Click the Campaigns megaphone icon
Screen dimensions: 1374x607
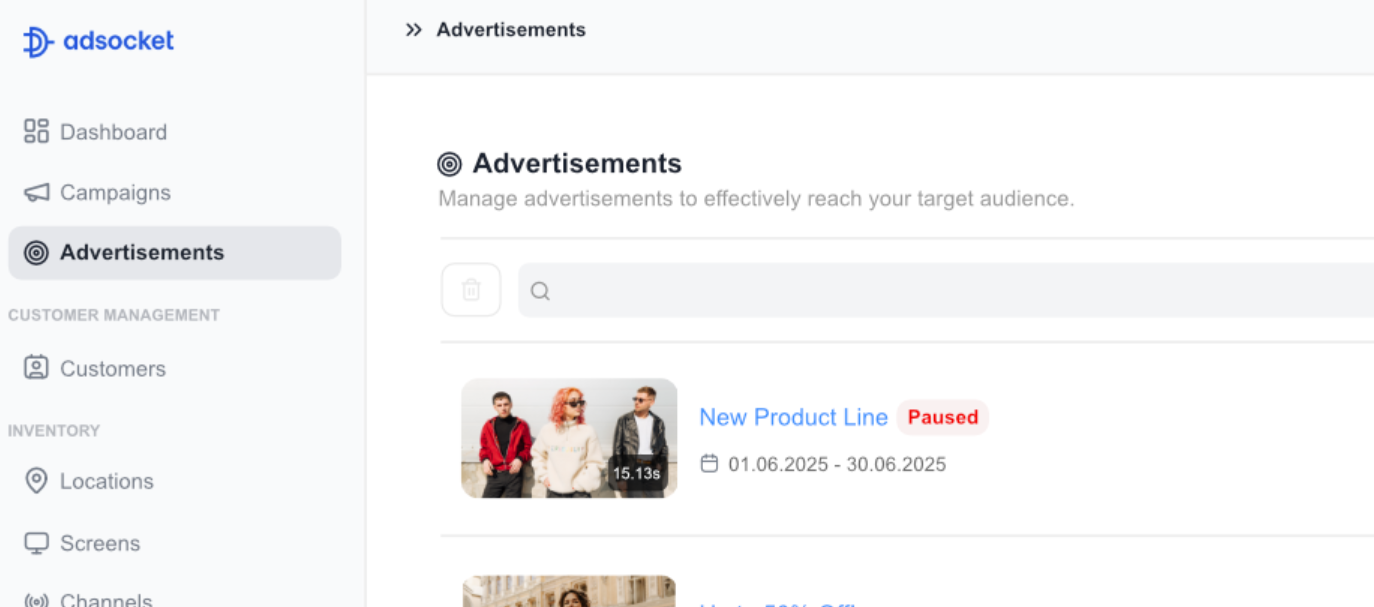tap(36, 192)
